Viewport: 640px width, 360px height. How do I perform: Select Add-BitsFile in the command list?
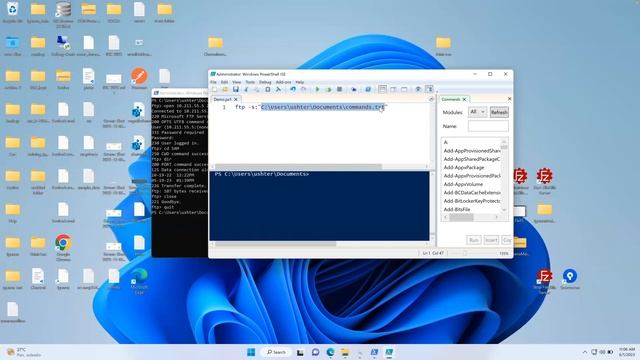457,209
